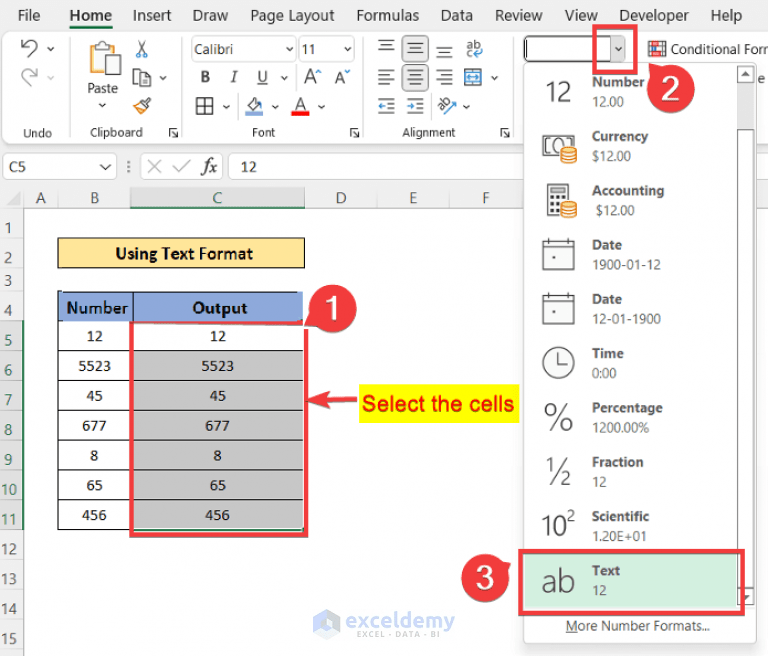Choose the Scientific number format
The height and width of the screenshot is (656, 768).
pos(631,526)
